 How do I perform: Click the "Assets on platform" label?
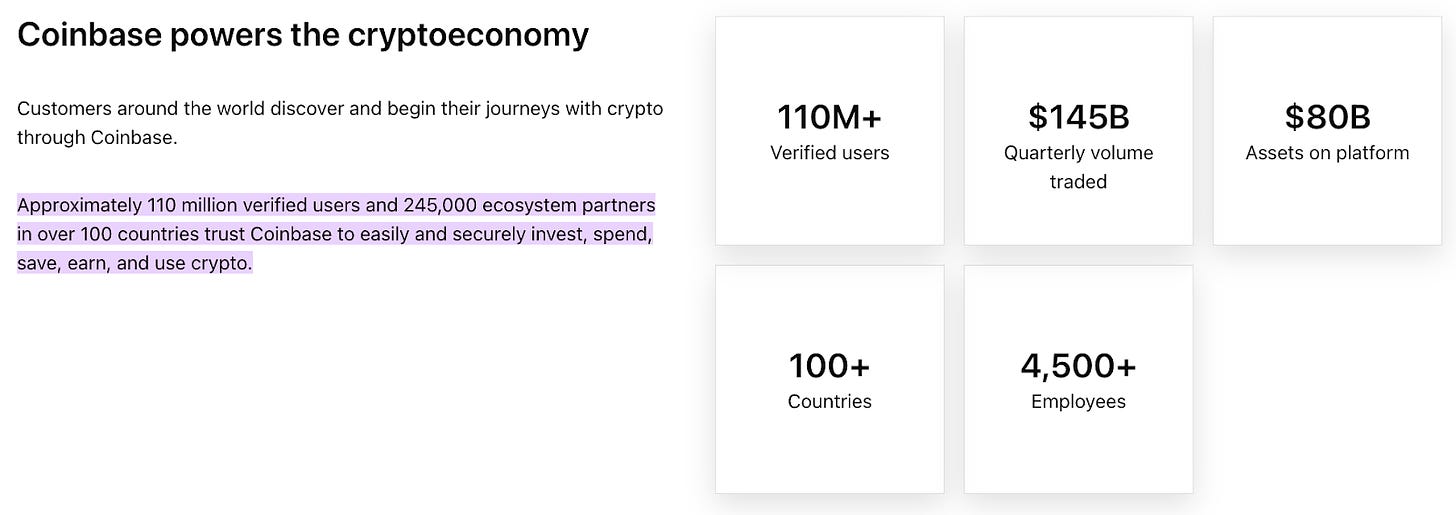point(1327,153)
